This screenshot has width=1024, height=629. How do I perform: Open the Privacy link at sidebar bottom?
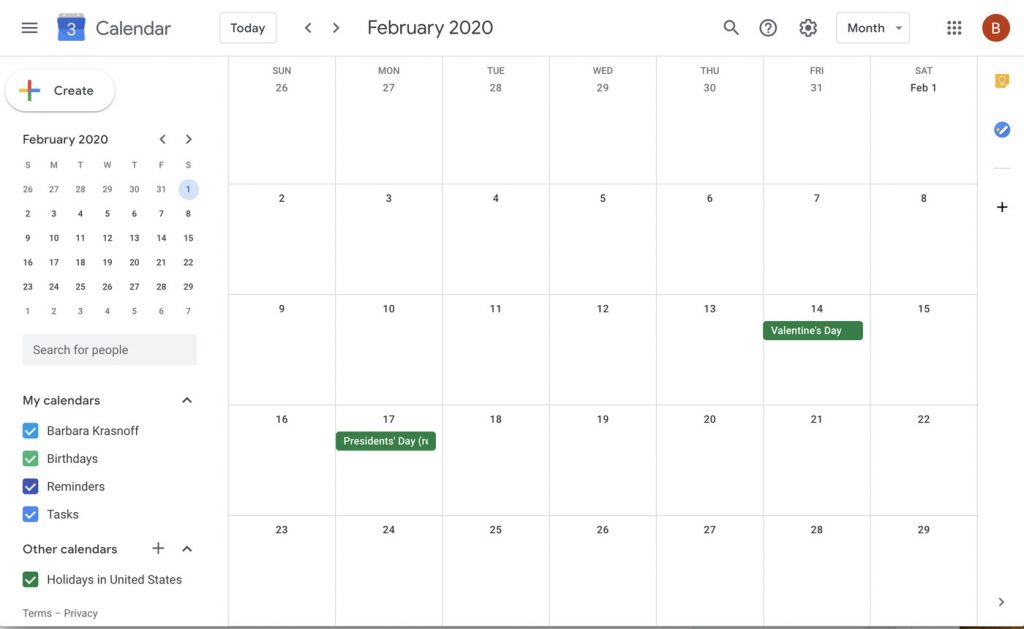(x=80, y=612)
